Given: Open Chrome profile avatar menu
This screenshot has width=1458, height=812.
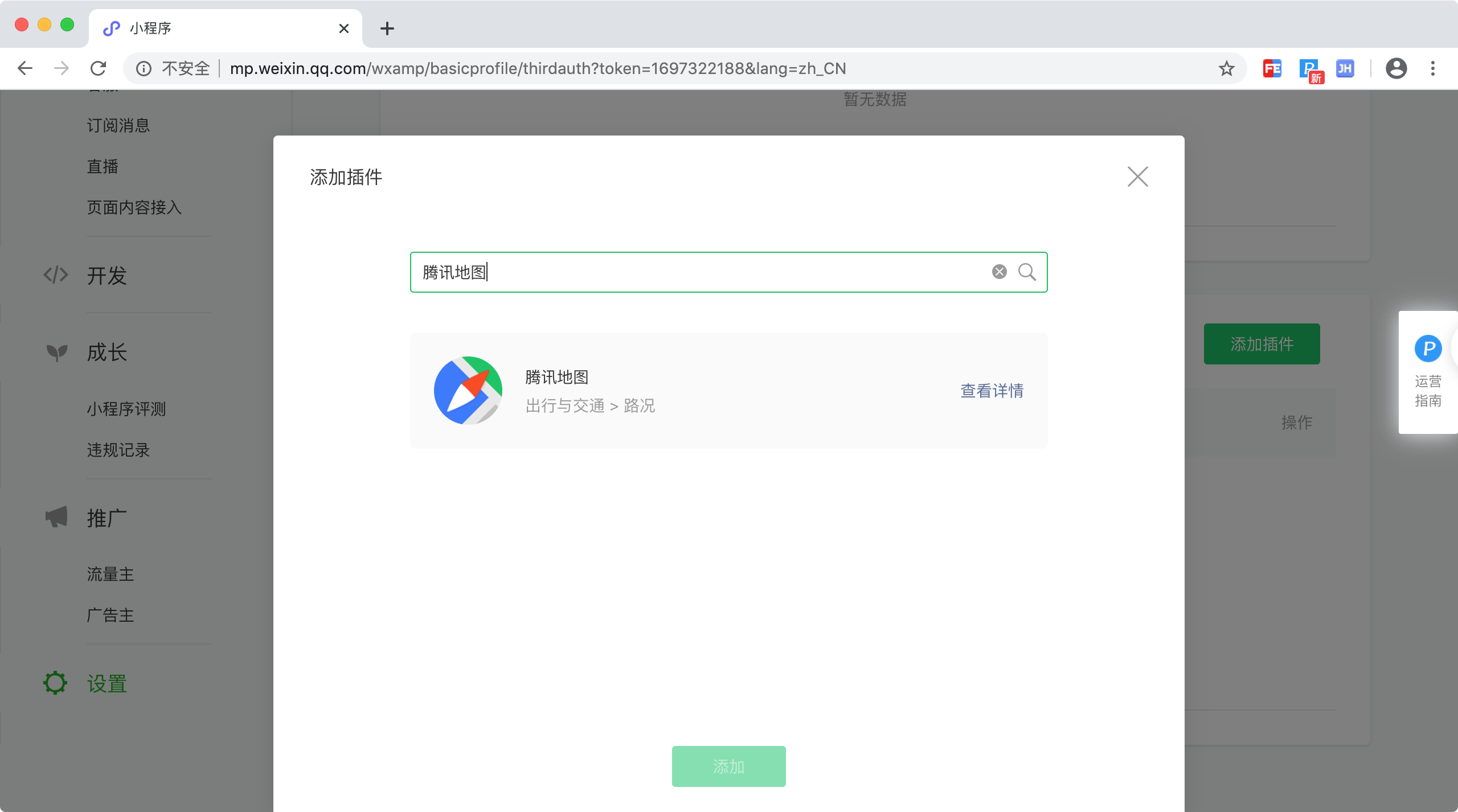Looking at the screenshot, I should pyautogui.click(x=1396, y=69).
